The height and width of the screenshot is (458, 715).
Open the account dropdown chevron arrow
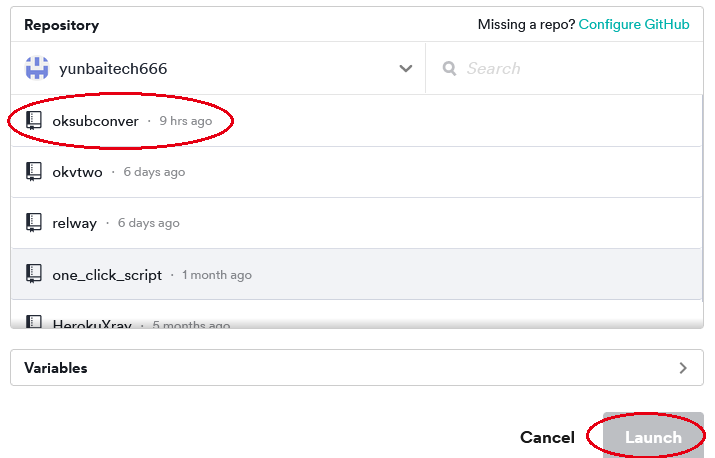pos(406,68)
